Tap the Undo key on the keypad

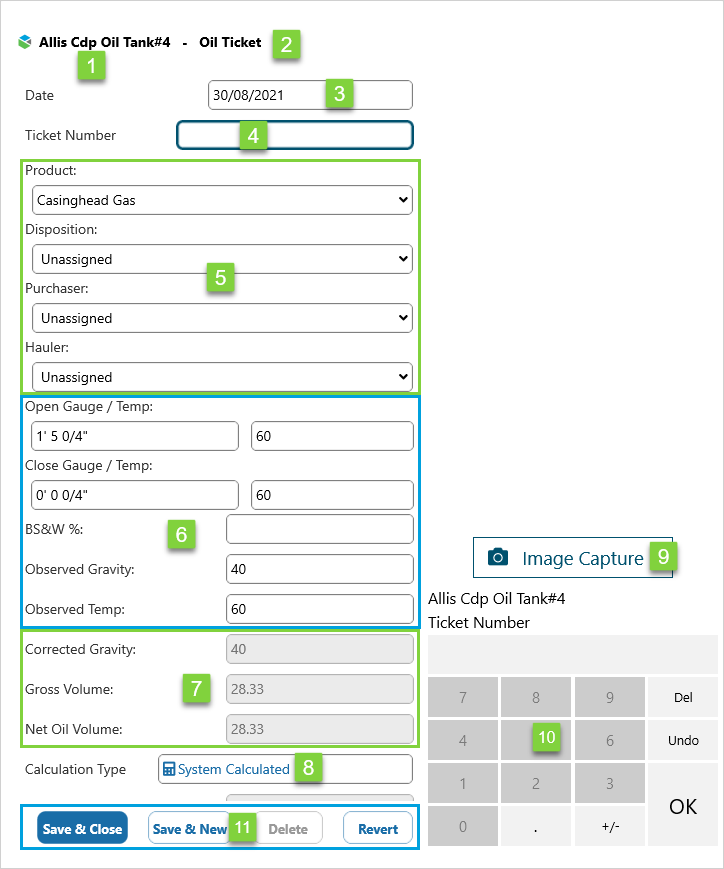(683, 740)
